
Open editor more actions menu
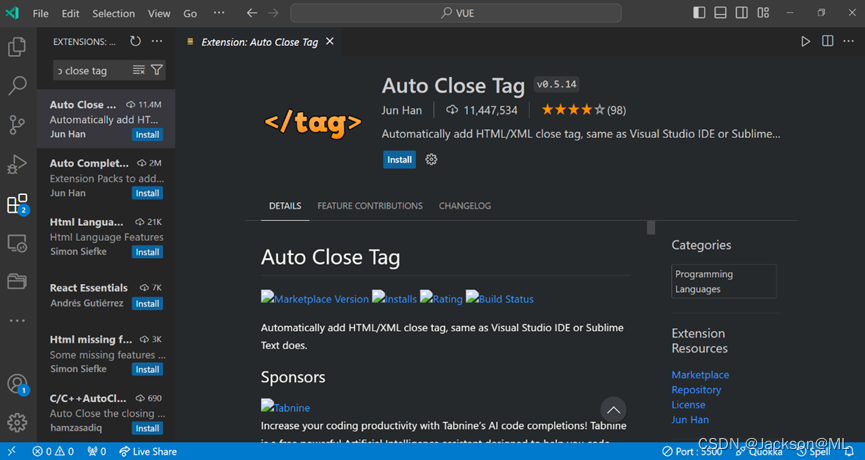click(849, 41)
